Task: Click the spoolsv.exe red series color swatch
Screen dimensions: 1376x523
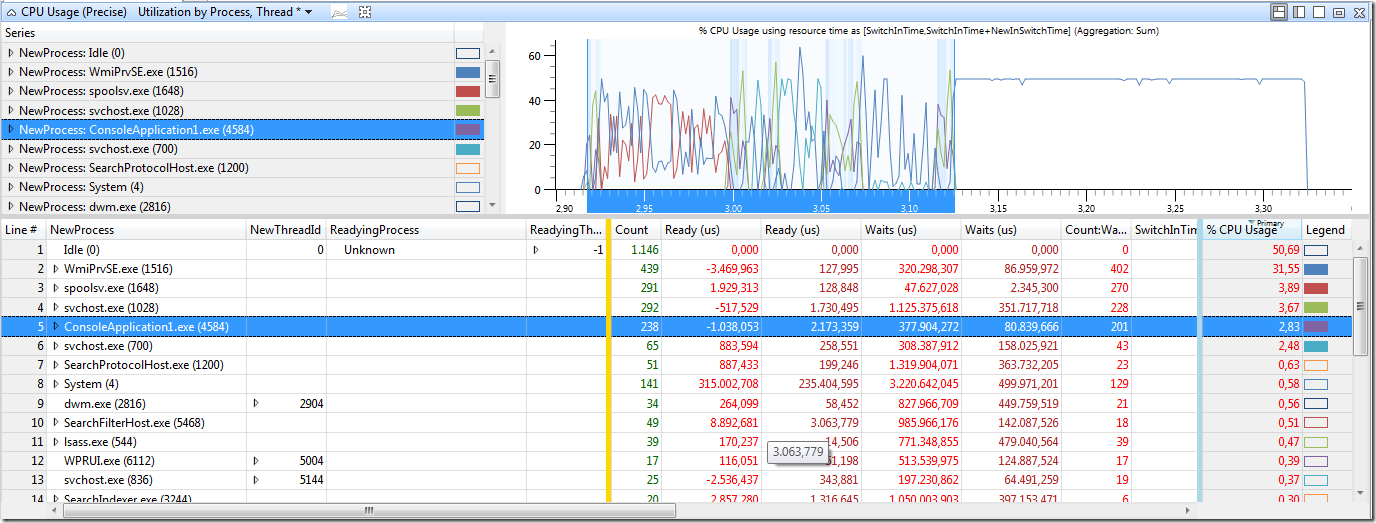Action: (x=468, y=92)
